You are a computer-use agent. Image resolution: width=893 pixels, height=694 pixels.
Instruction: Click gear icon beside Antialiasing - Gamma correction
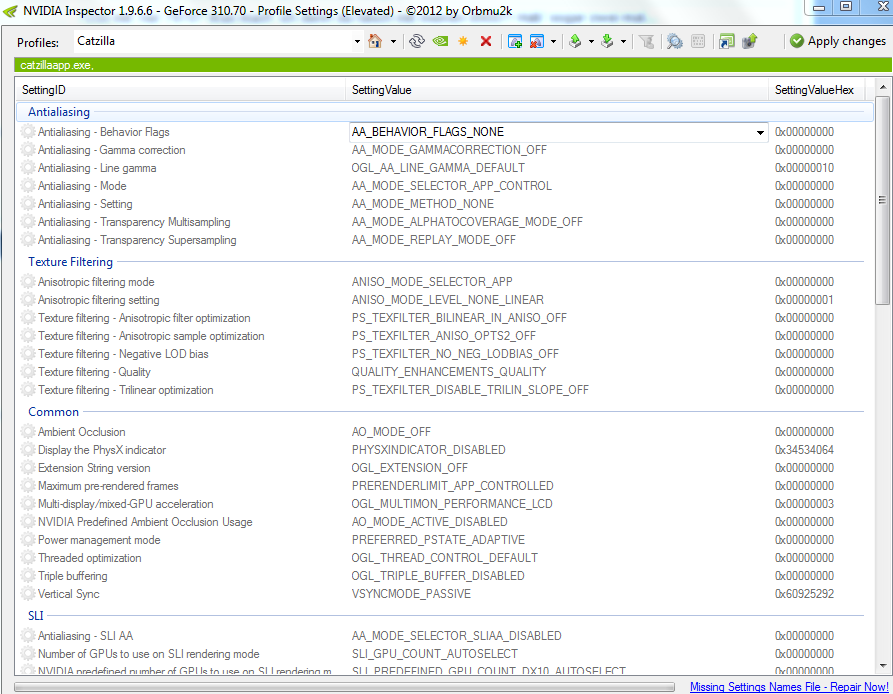tap(28, 150)
